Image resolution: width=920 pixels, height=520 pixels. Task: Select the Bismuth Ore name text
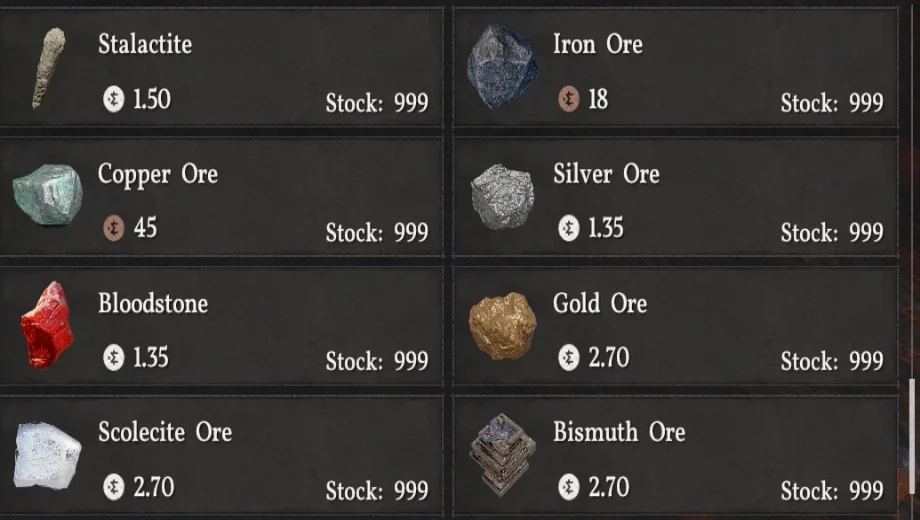(x=619, y=432)
